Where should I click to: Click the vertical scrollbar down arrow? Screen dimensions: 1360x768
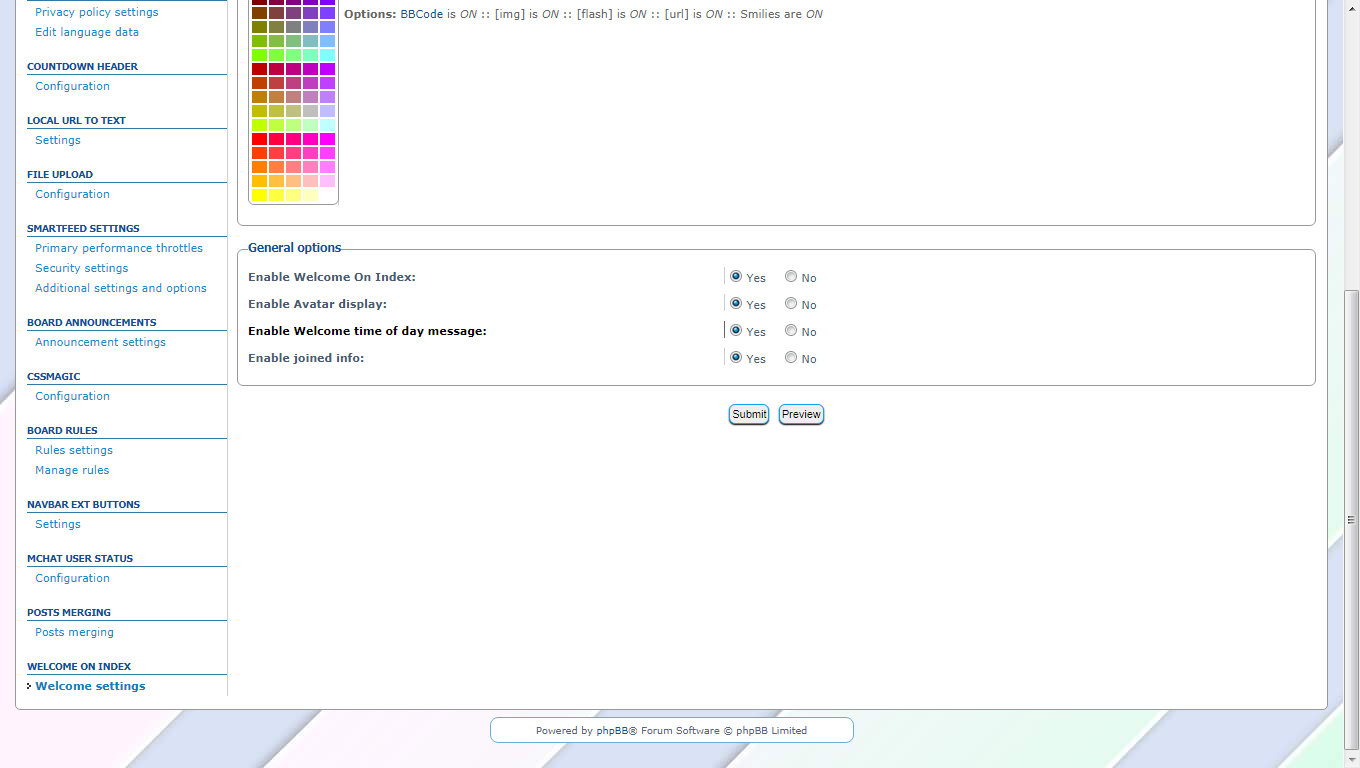click(1351, 760)
